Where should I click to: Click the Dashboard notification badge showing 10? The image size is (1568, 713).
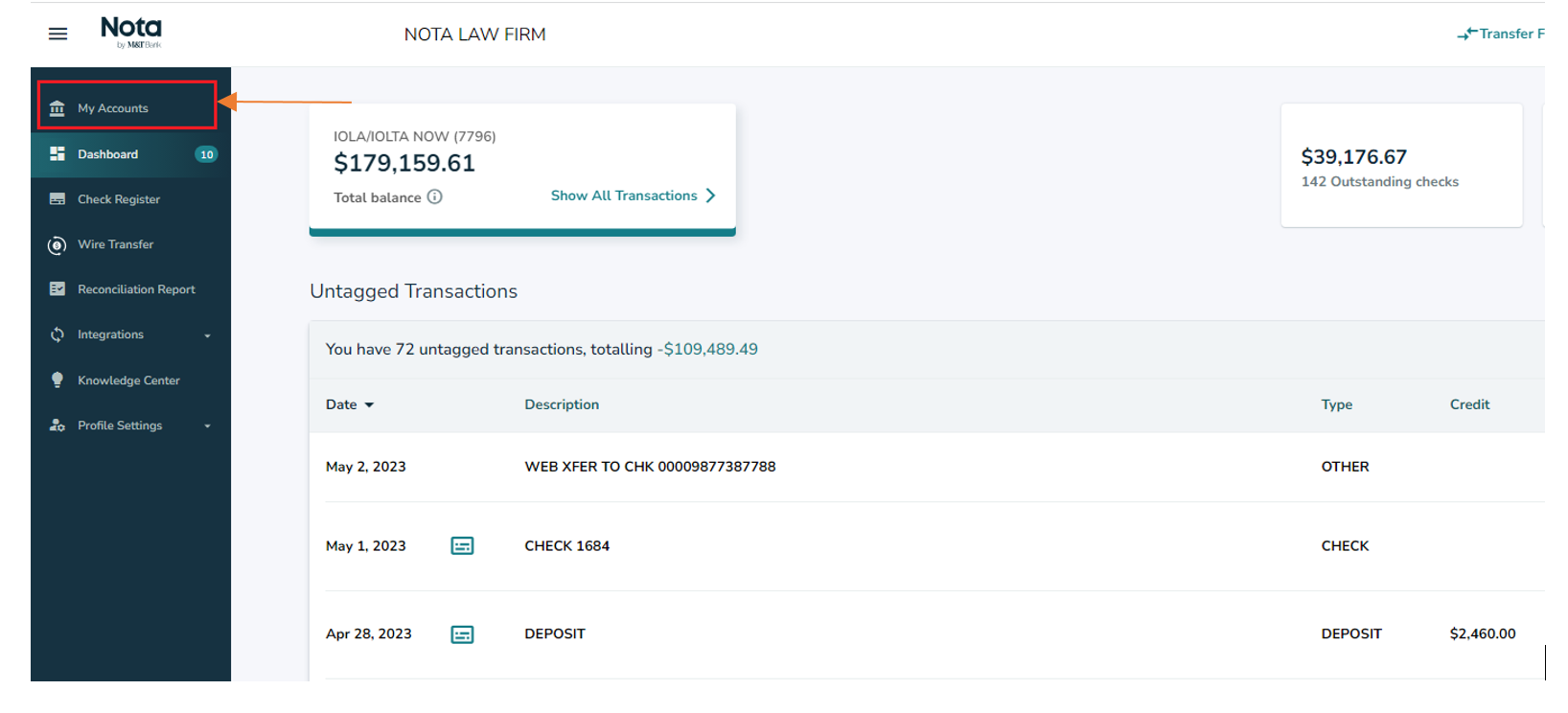tap(206, 154)
